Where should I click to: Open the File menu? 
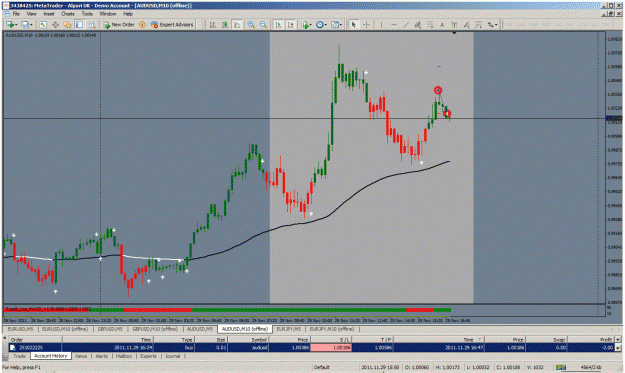pos(16,14)
